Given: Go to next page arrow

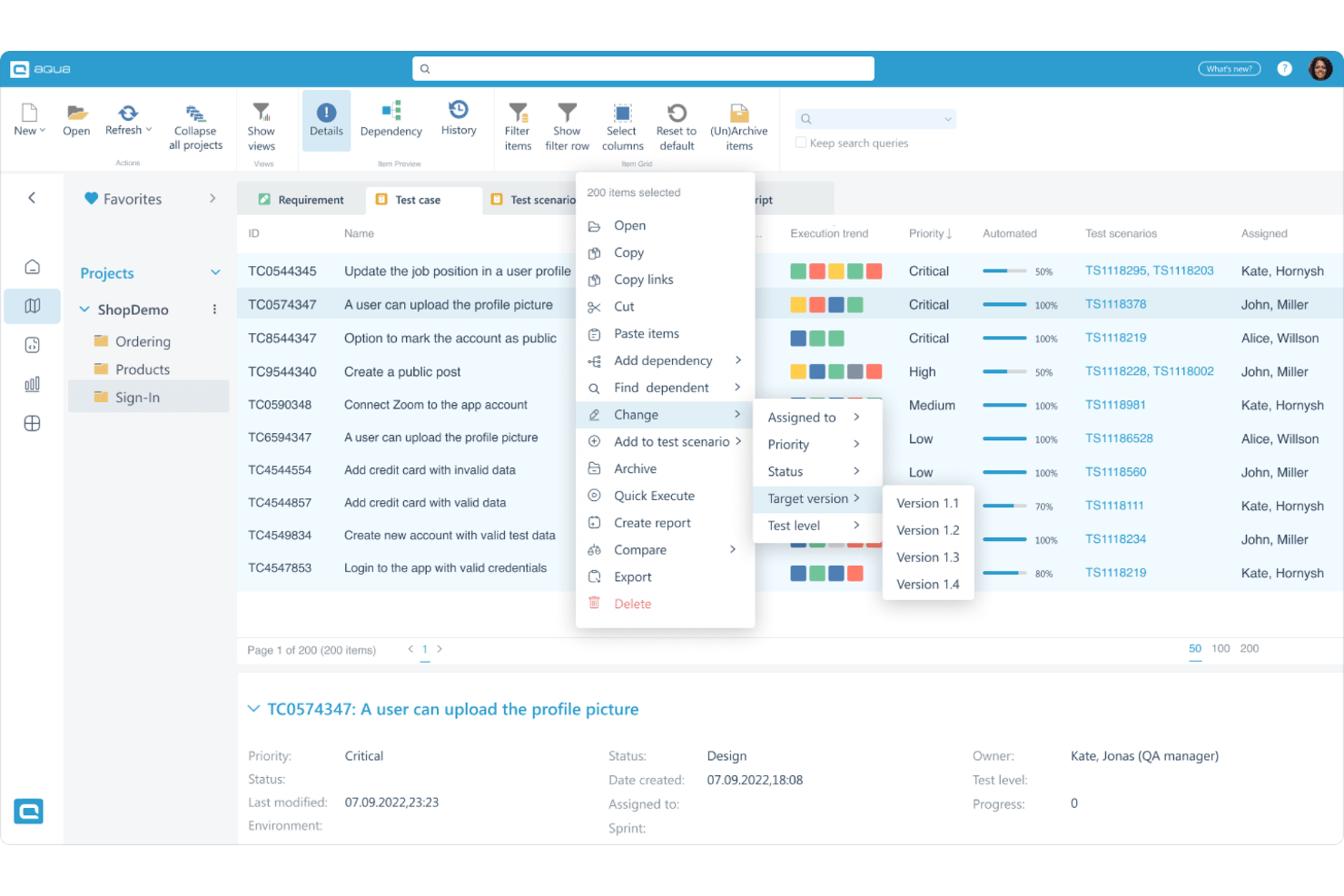Looking at the screenshot, I should [440, 648].
